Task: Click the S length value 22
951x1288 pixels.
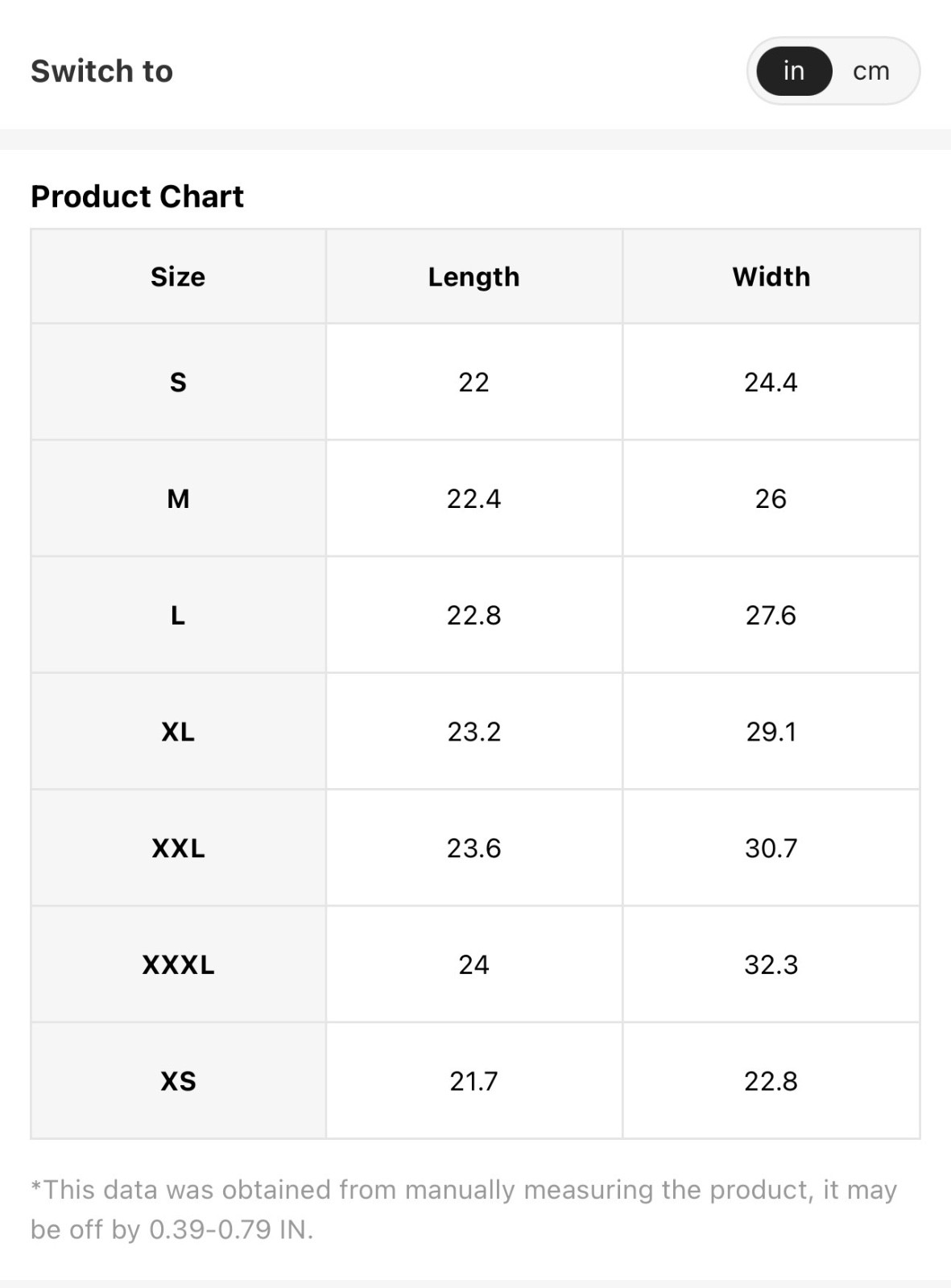Action: tap(474, 382)
